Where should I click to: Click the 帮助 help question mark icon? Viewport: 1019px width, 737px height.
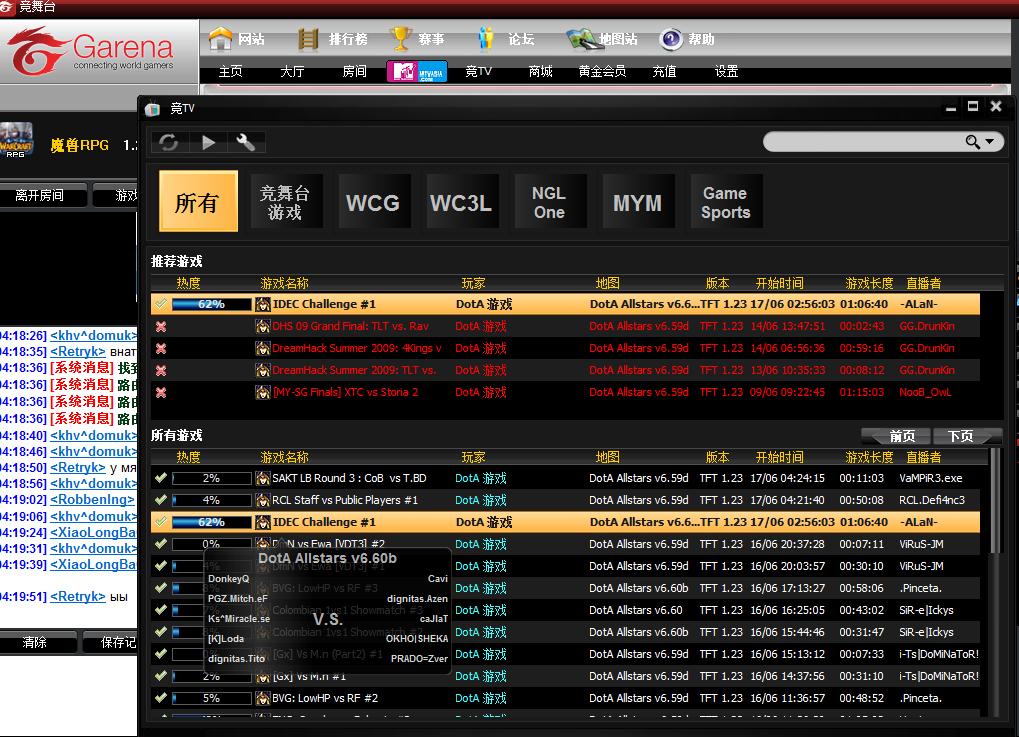671,39
